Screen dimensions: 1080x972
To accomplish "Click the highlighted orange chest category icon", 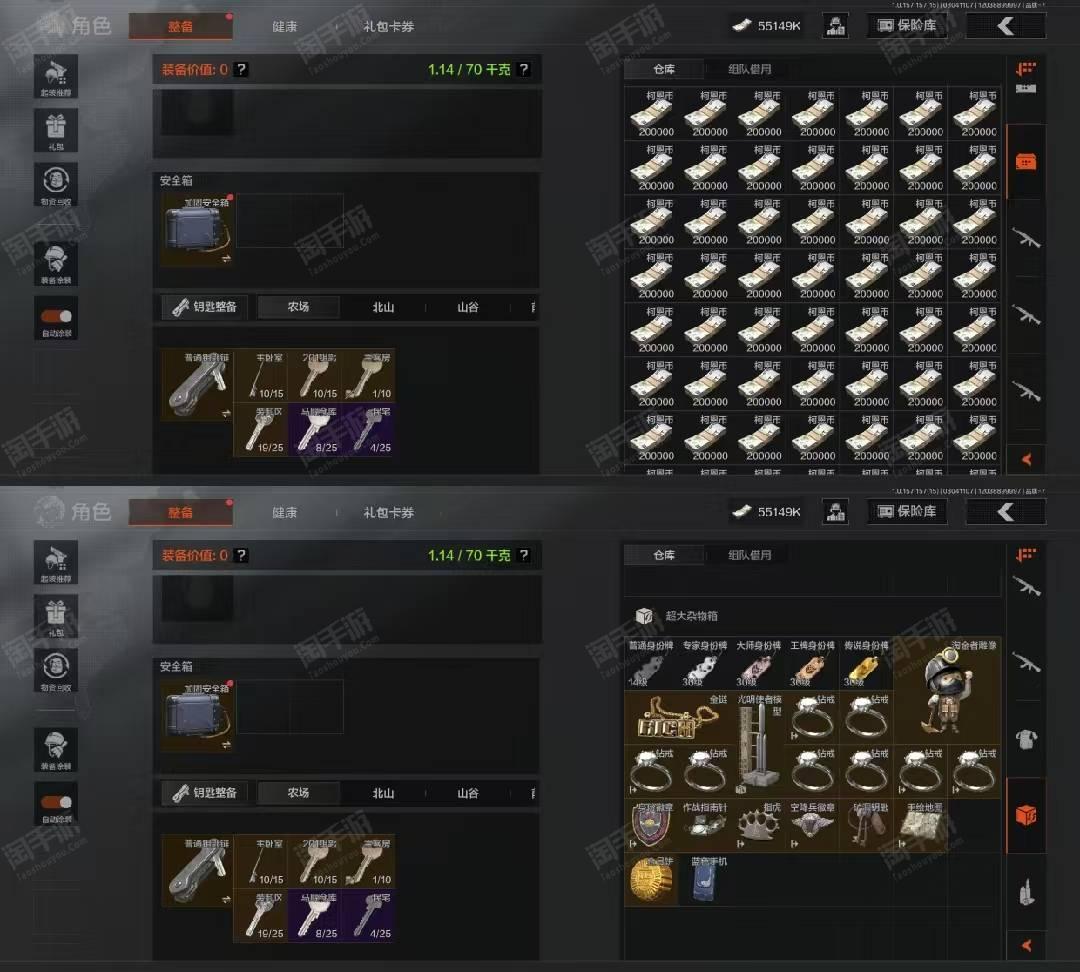I will 1026,815.
